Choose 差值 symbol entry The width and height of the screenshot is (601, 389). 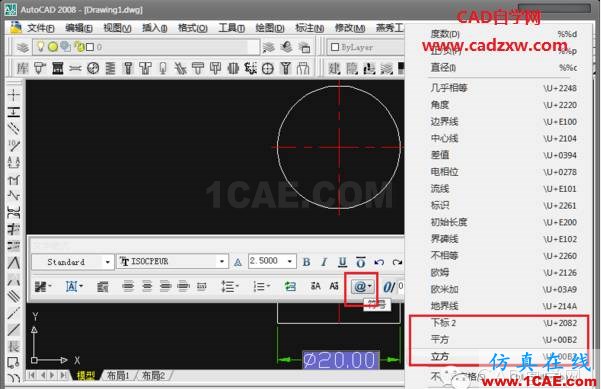pos(503,155)
